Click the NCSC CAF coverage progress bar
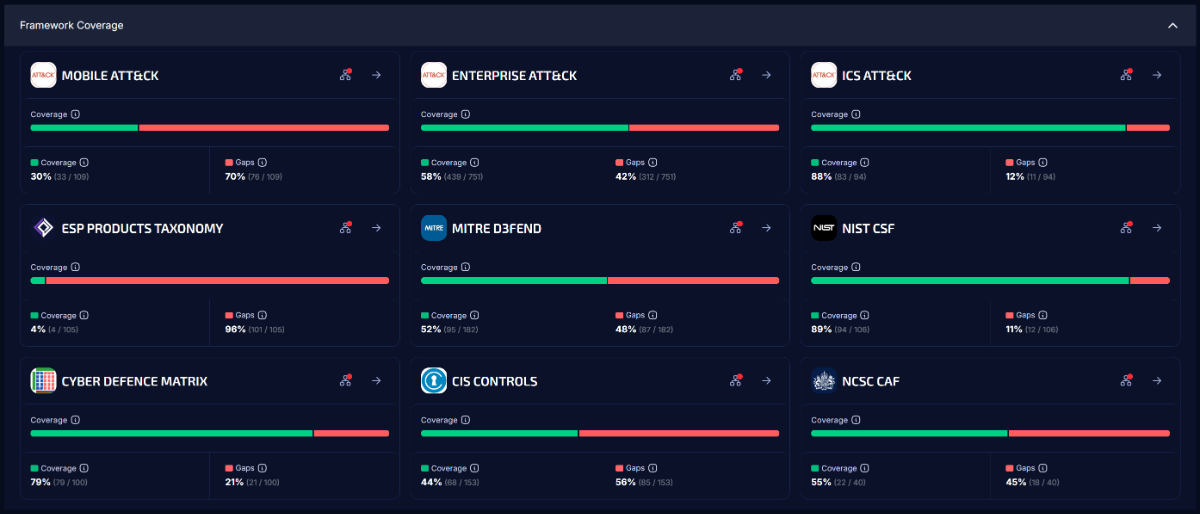 coord(990,433)
